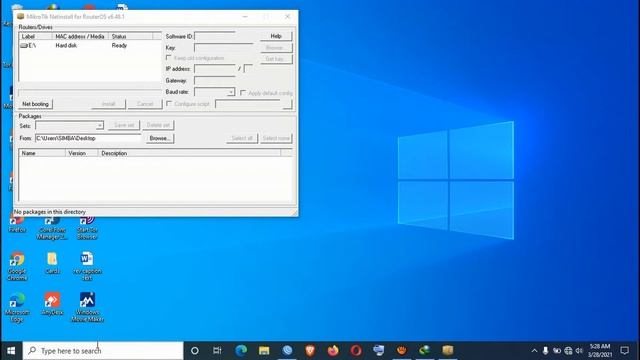
Task: Launch Opera from the taskbar
Action: 356,351
